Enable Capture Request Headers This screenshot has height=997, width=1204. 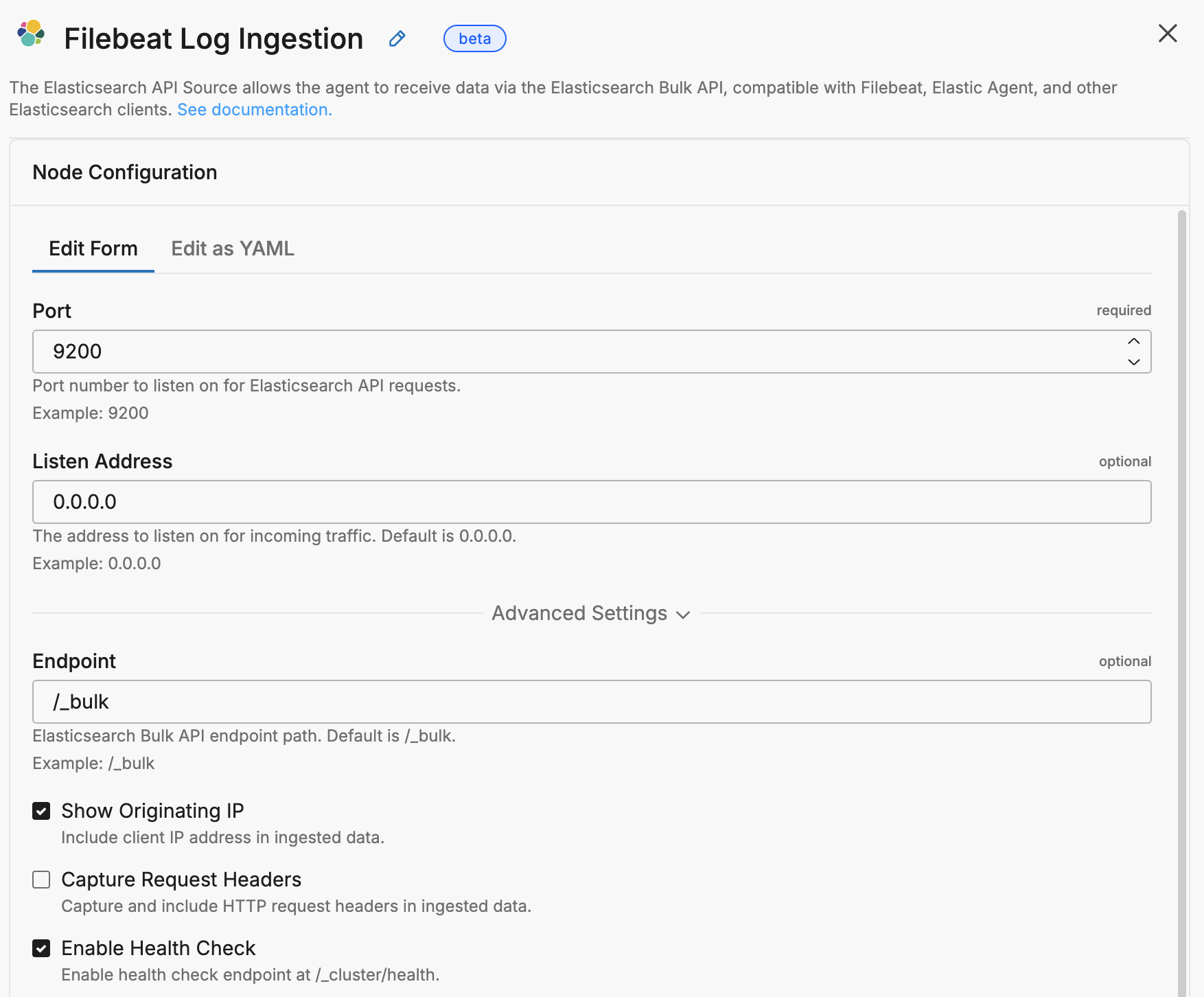41,880
